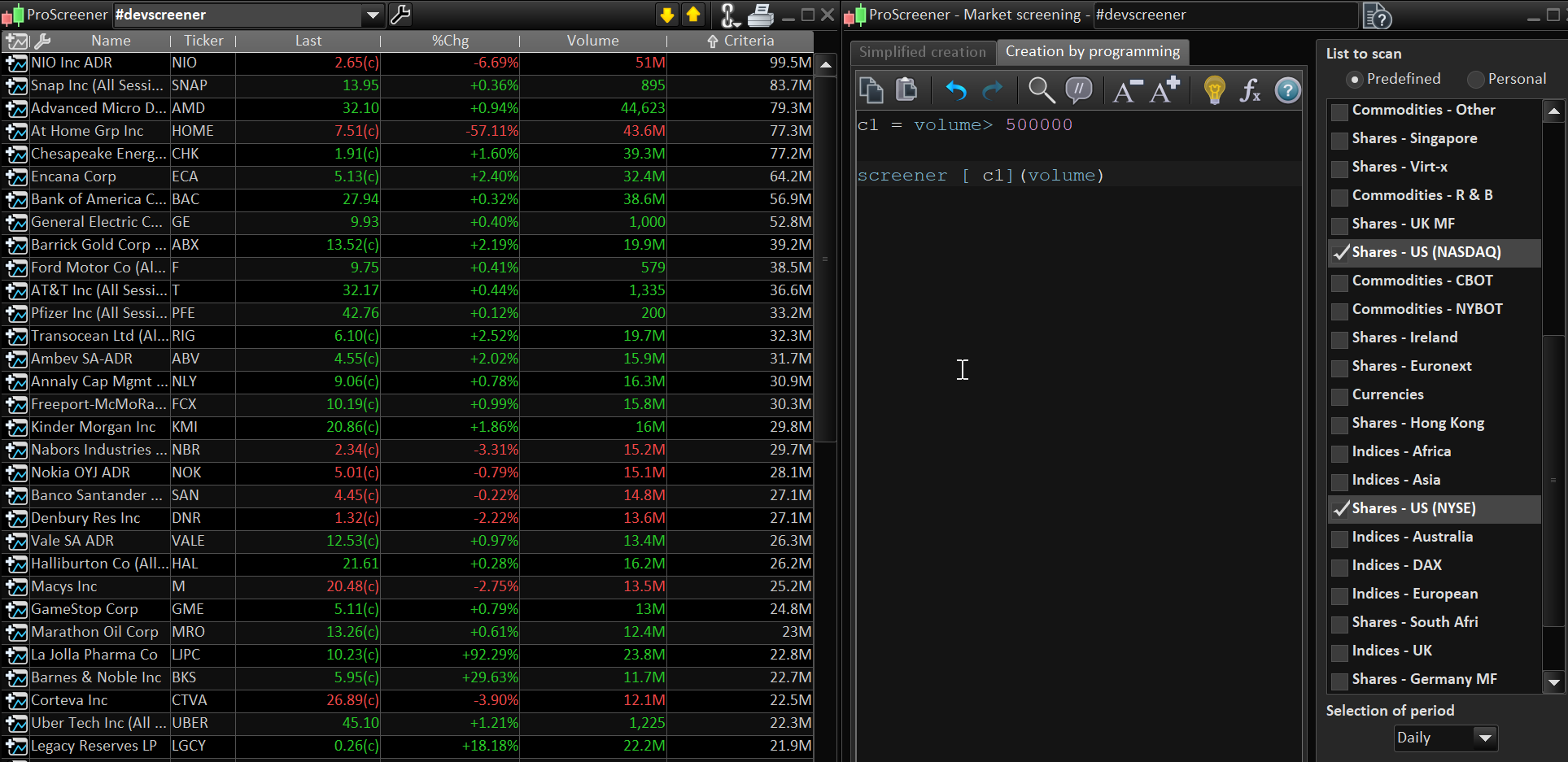This screenshot has height=762, width=1568.
Task: Open the fx insert function tool
Action: [1250, 90]
